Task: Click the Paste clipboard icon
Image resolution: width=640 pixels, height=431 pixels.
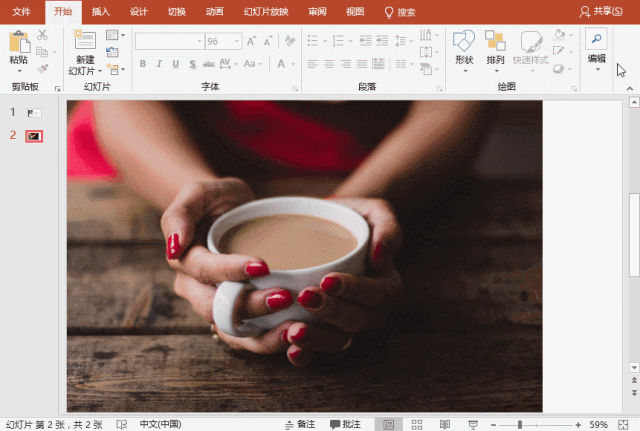Action: point(19,42)
